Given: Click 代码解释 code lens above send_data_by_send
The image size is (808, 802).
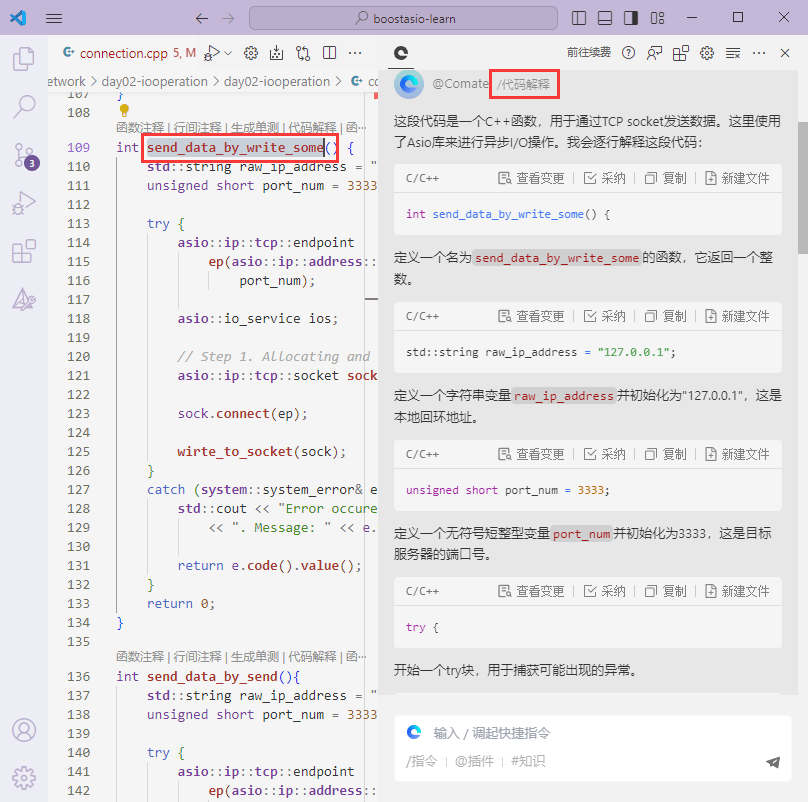Looking at the screenshot, I should (312, 656).
